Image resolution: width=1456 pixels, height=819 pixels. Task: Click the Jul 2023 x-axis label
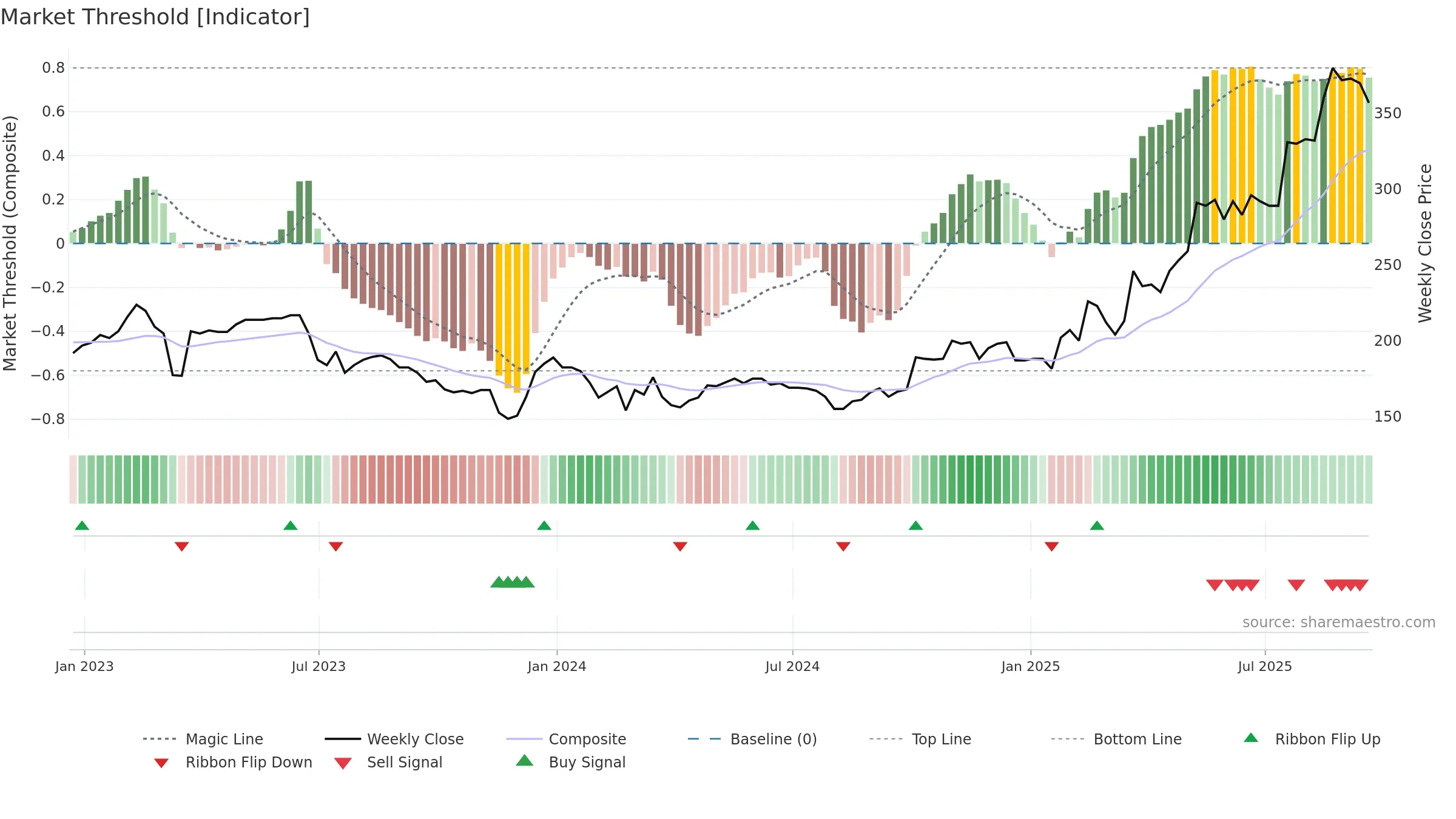point(318,666)
